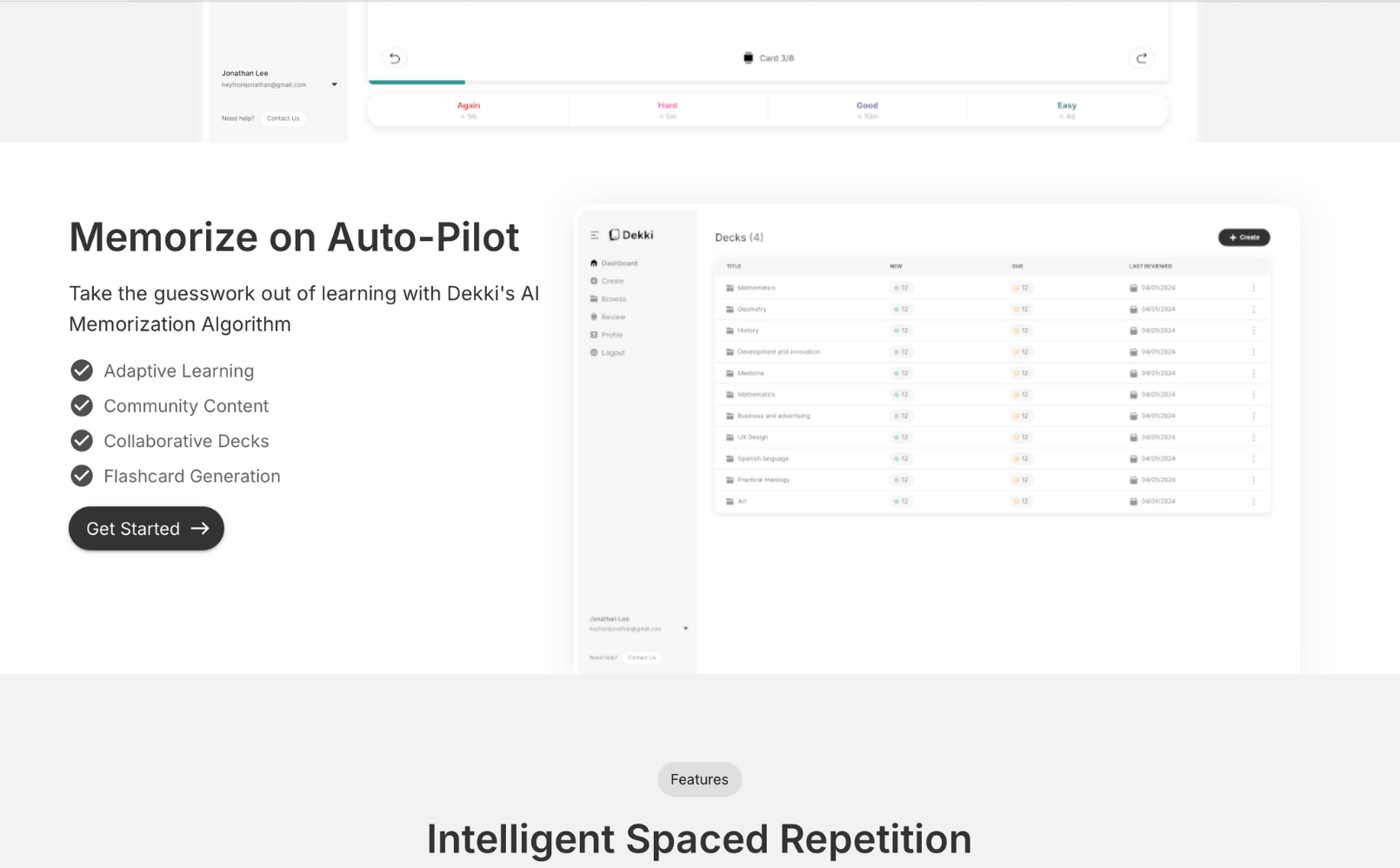Image resolution: width=1400 pixels, height=868 pixels.
Task: Click the checkmark icon beside Community Content
Action: tap(82, 406)
